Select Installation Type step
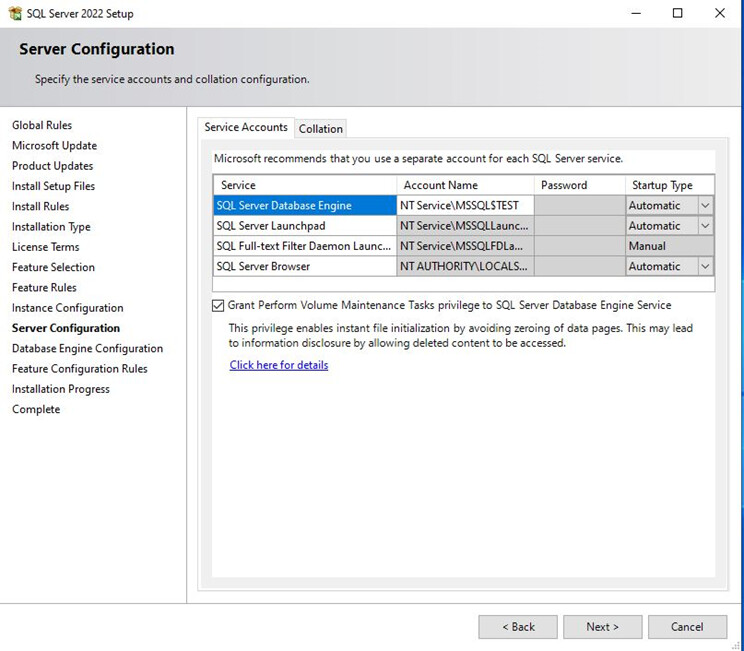The height and width of the screenshot is (651, 744). pos(51,227)
